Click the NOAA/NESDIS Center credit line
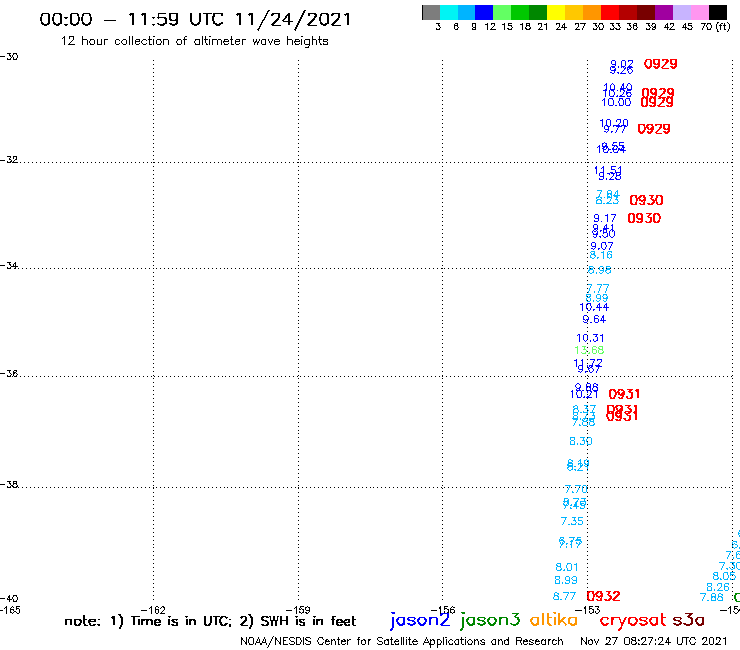 [x=402, y=641]
